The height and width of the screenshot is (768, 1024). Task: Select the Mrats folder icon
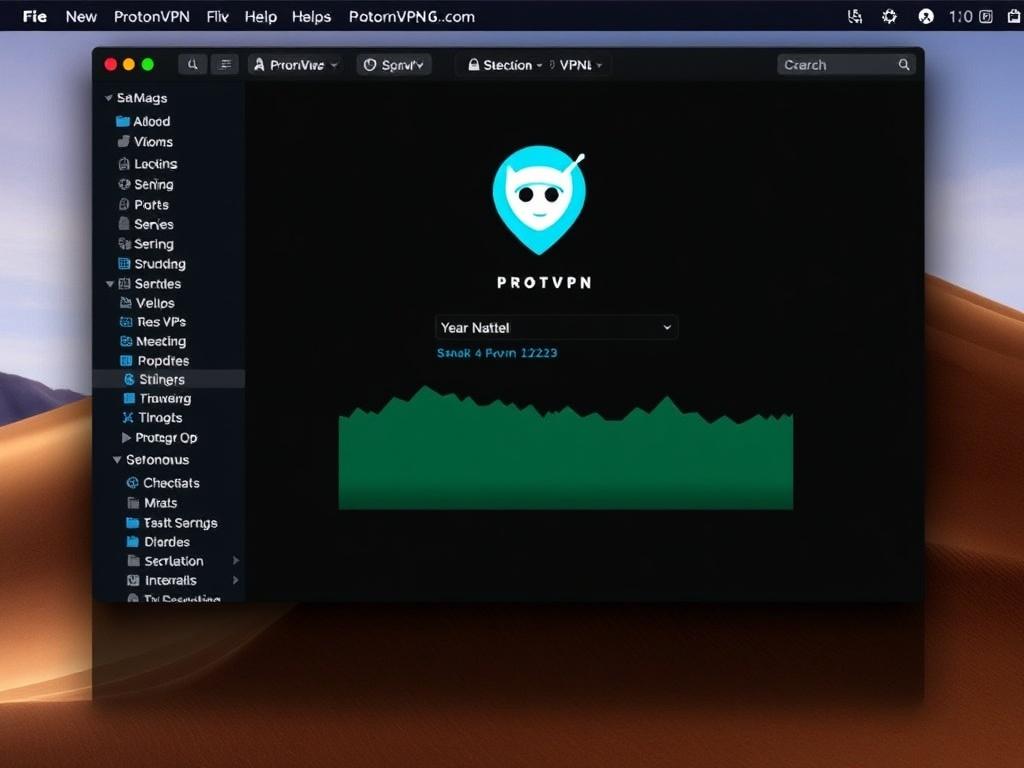pos(133,503)
